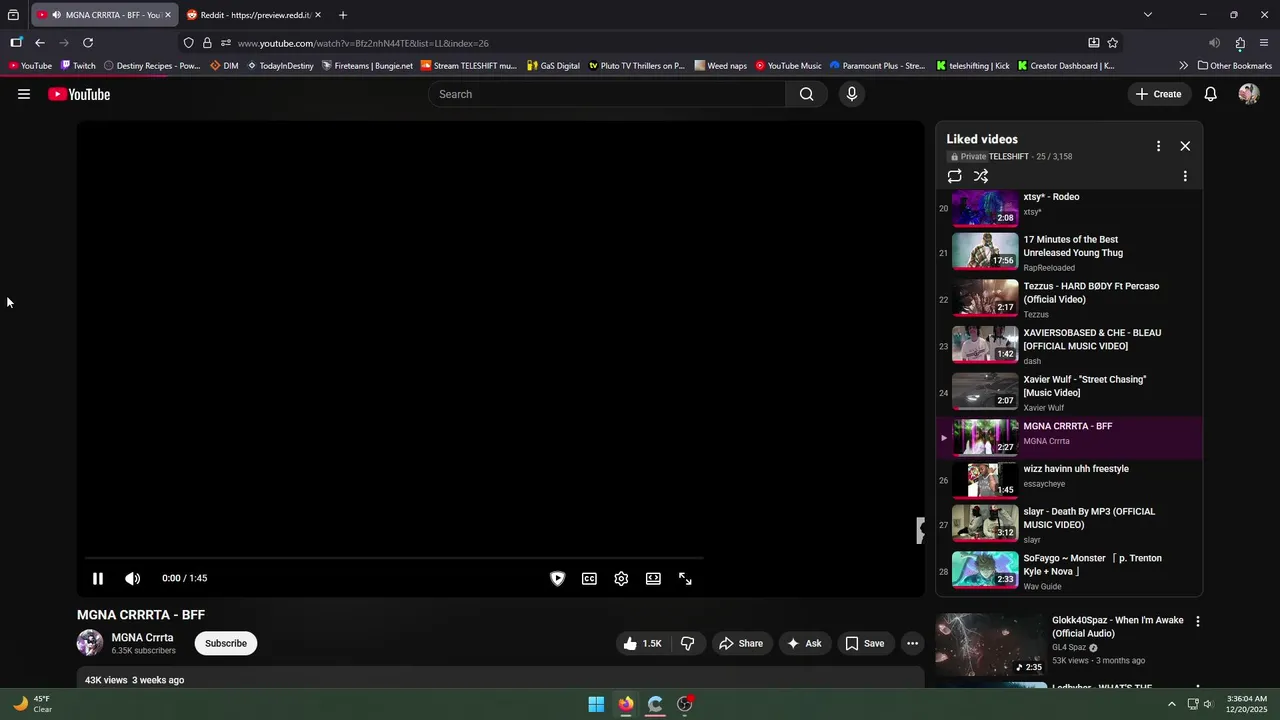This screenshot has height=720, width=1280.
Task: Open YouTube notifications bell
Action: coord(1210,94)
